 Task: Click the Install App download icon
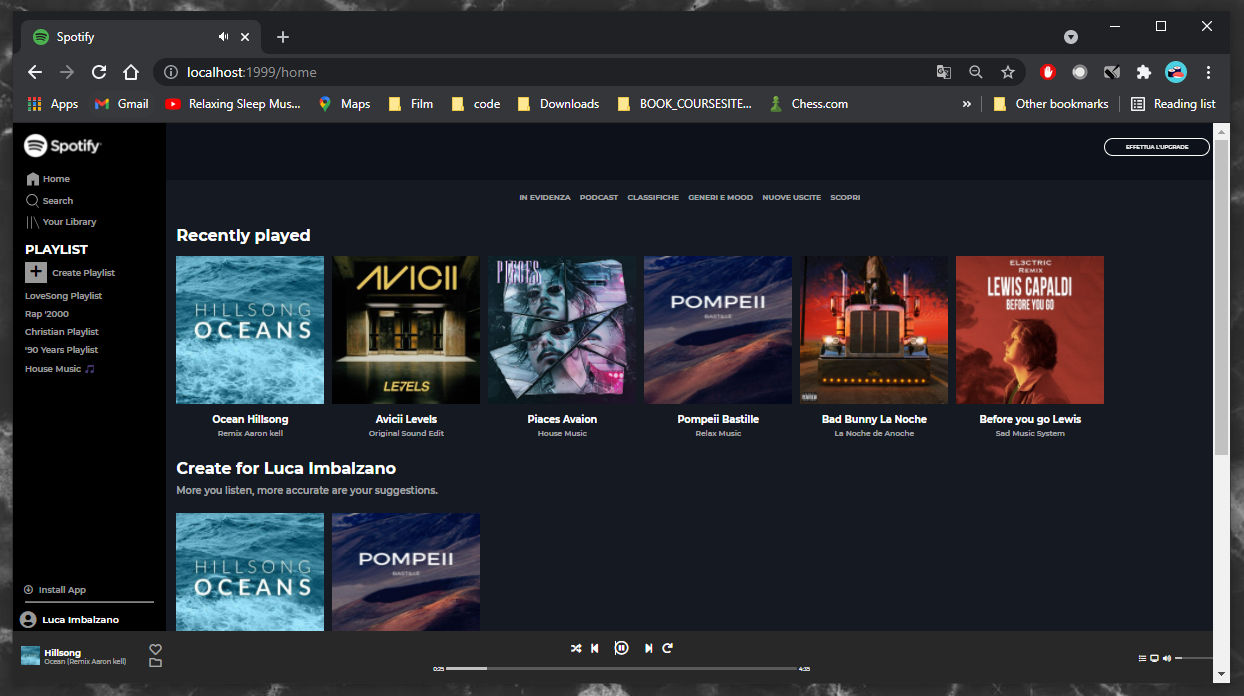pos(29,590)
